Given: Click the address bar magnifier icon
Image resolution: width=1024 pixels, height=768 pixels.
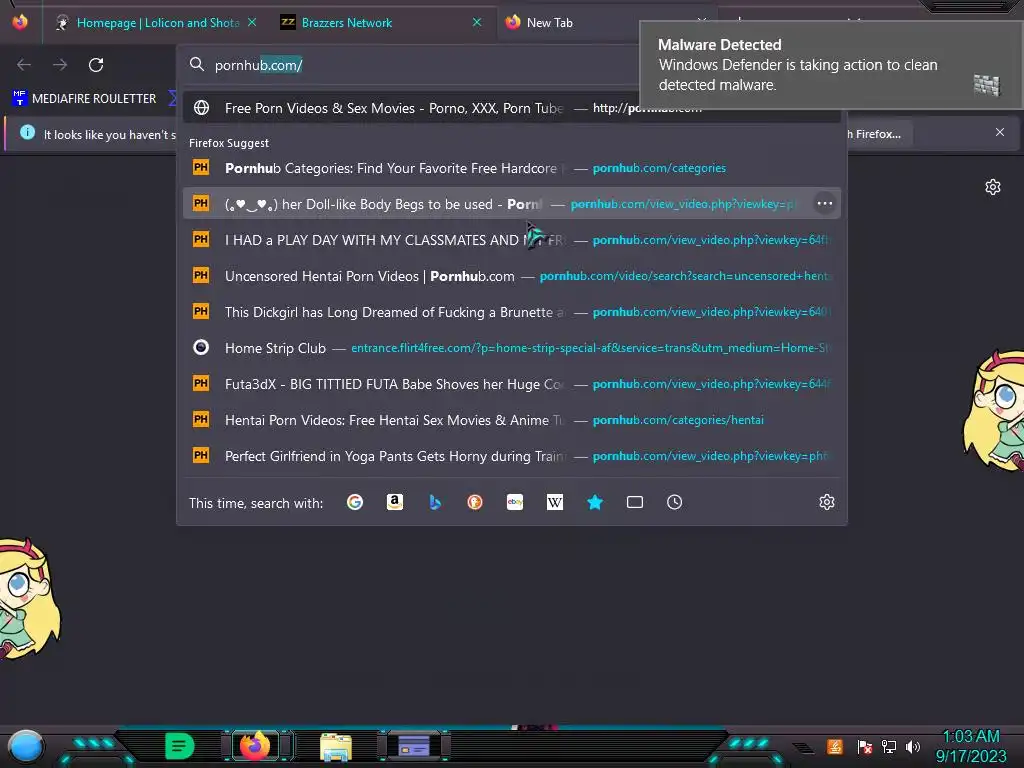Looking at the screenshot, I should click(197, 64).
